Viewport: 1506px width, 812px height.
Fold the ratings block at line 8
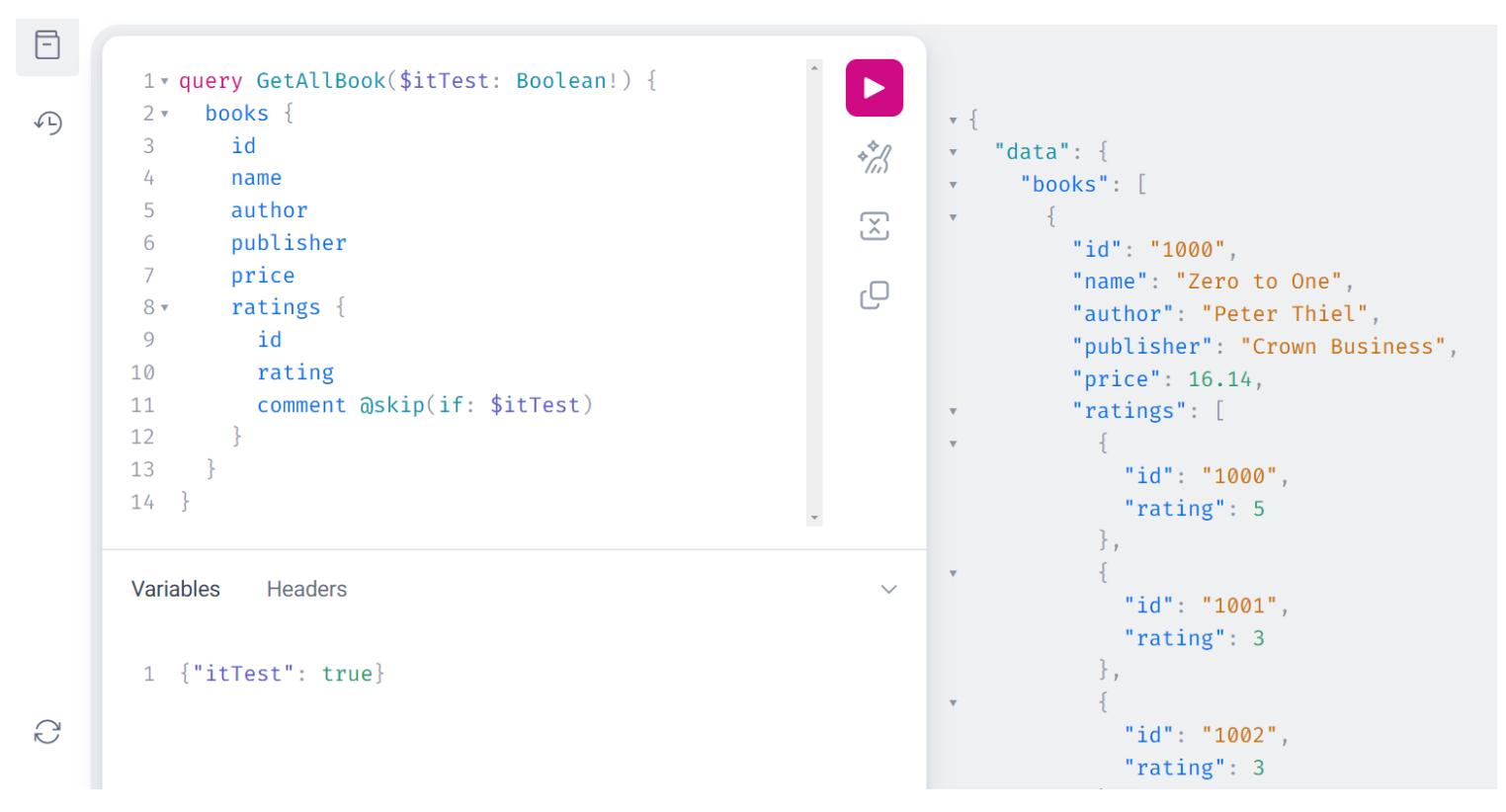165,308
